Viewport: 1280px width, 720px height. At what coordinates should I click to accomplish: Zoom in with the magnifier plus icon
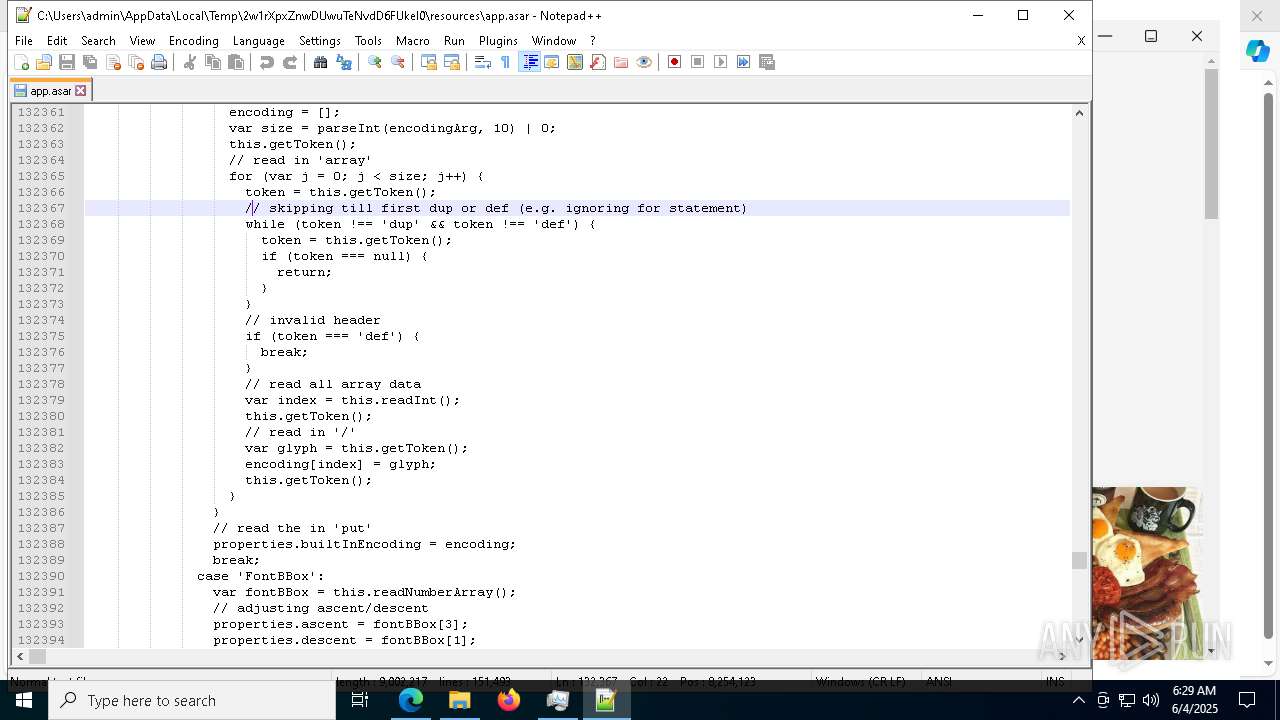(375, 62)
